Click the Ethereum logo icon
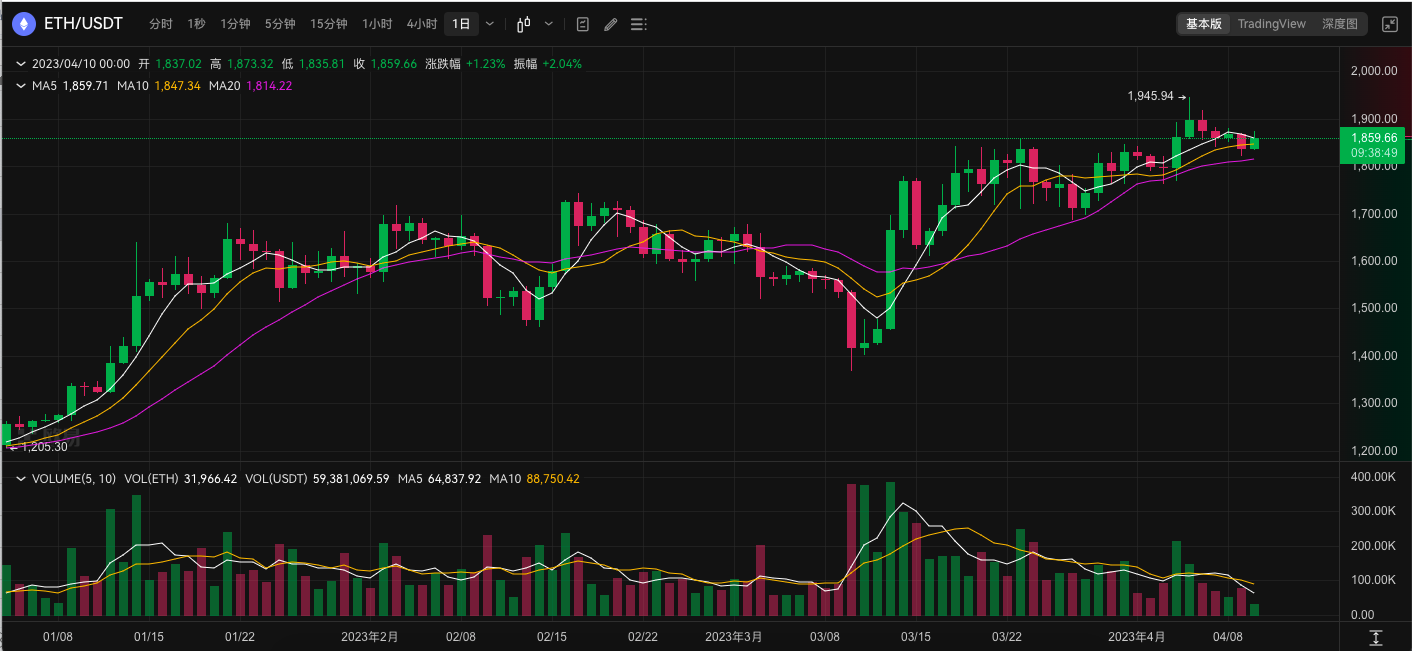The height and width of the screenshot is (651, 1412). tap(24, 23)
